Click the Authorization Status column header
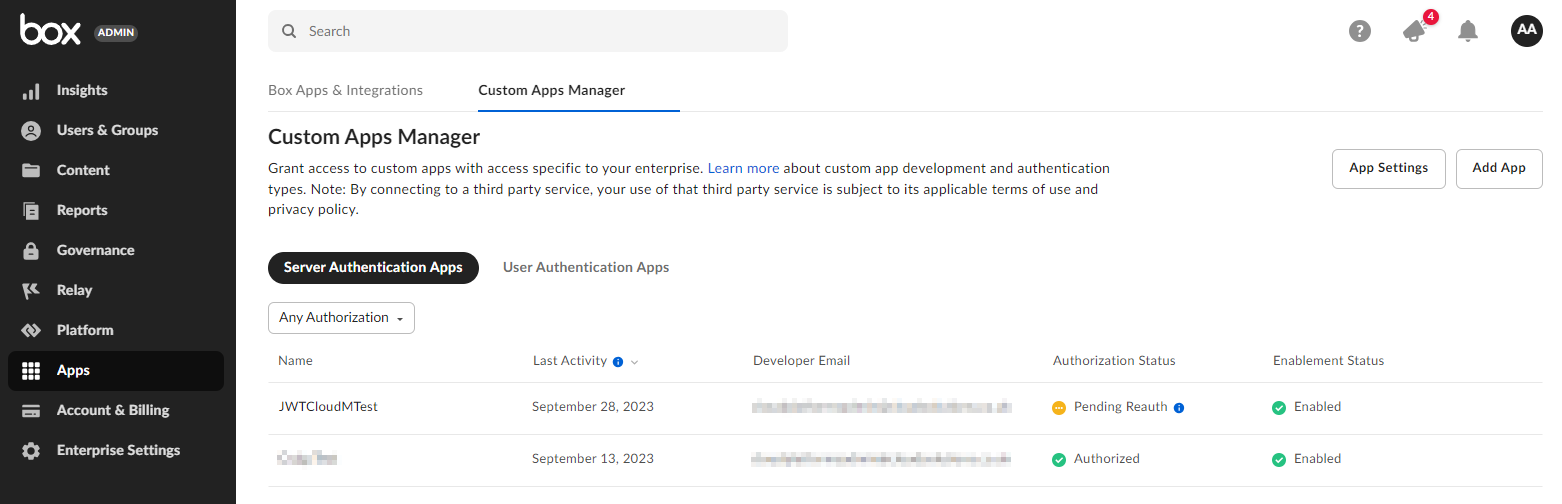1562x504 pixels. coord(1114,361)
